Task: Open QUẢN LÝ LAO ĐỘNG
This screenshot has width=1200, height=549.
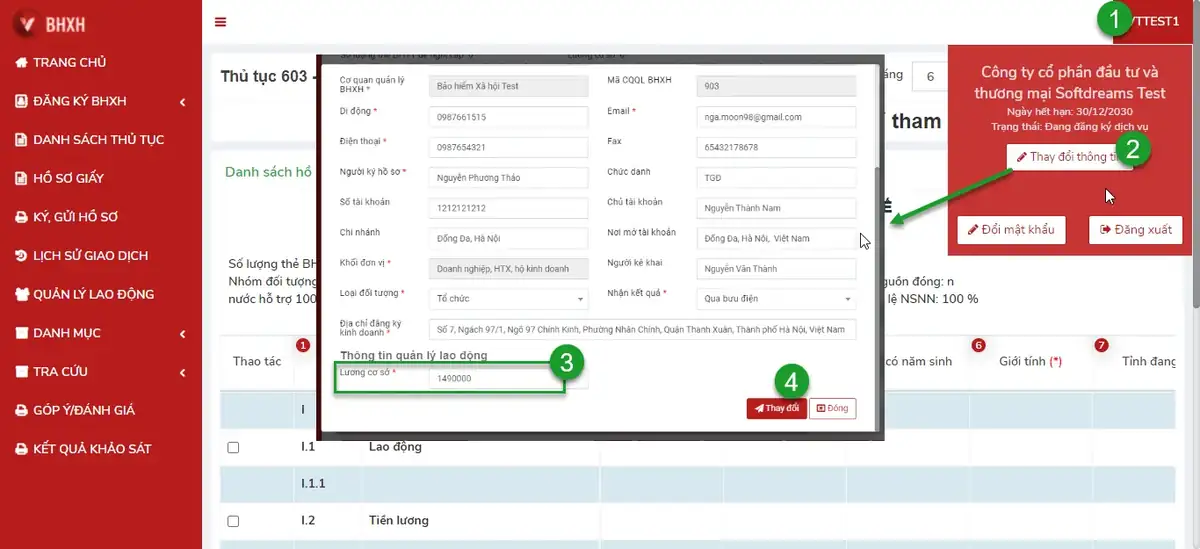Action: tap(93, 294)
